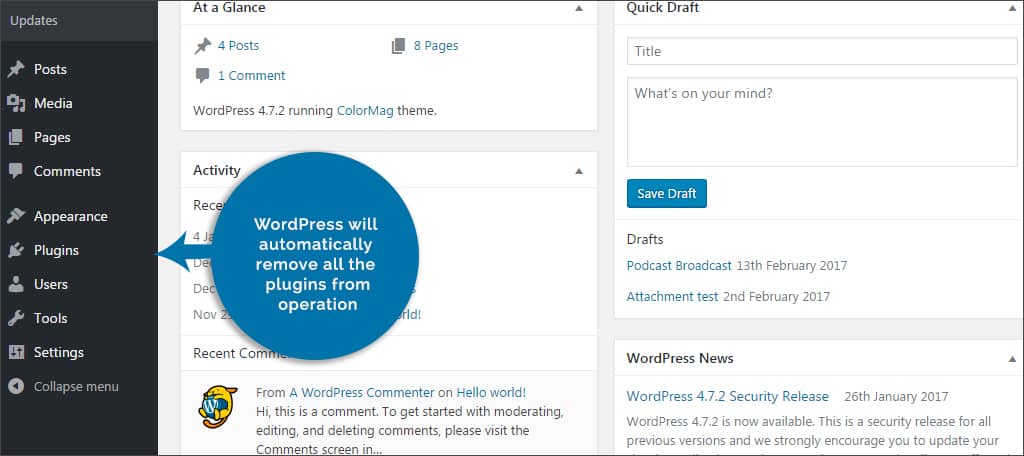Collapse the Quick Draft panel
Viewport: 1024px width, 456px height.
[1012, 8]
